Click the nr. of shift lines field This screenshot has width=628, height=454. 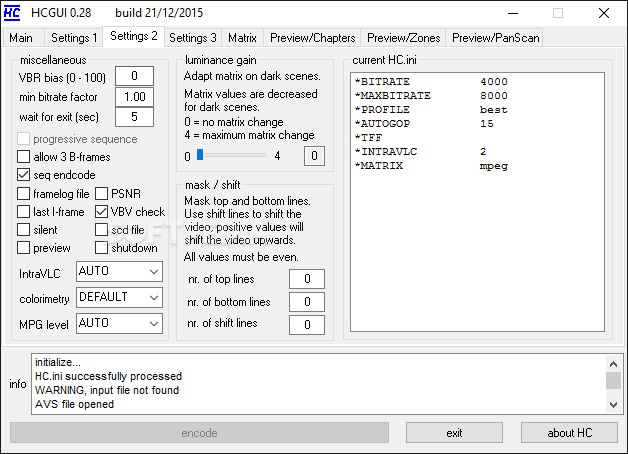tap(307, 325)
